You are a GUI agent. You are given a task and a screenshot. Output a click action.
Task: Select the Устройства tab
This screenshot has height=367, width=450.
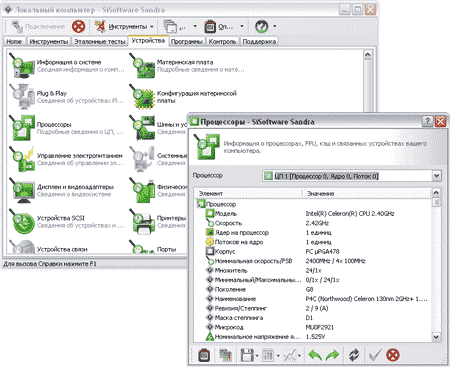[x=148, y=40]
